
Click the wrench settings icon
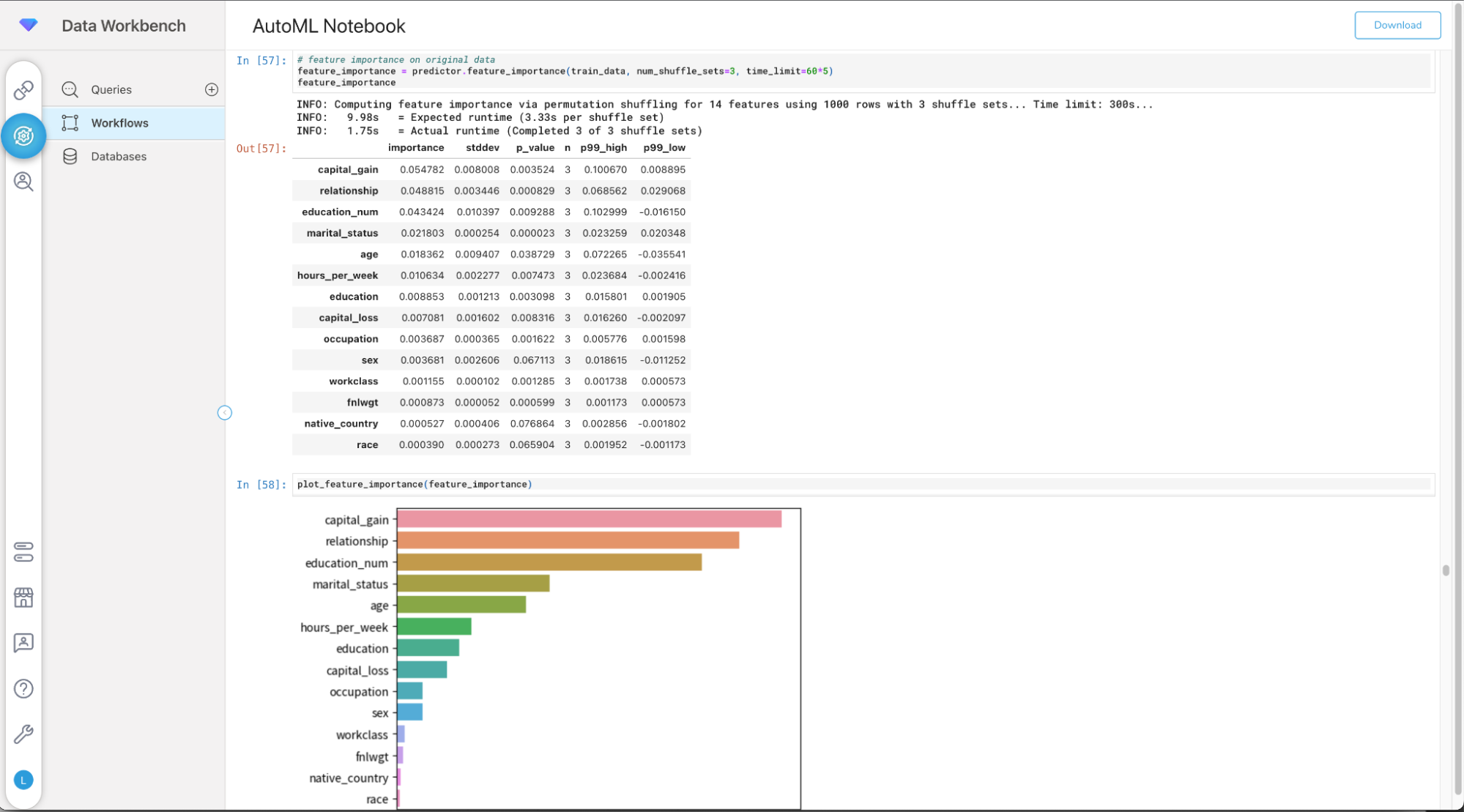pyautogui.click(x=23, y=734)
